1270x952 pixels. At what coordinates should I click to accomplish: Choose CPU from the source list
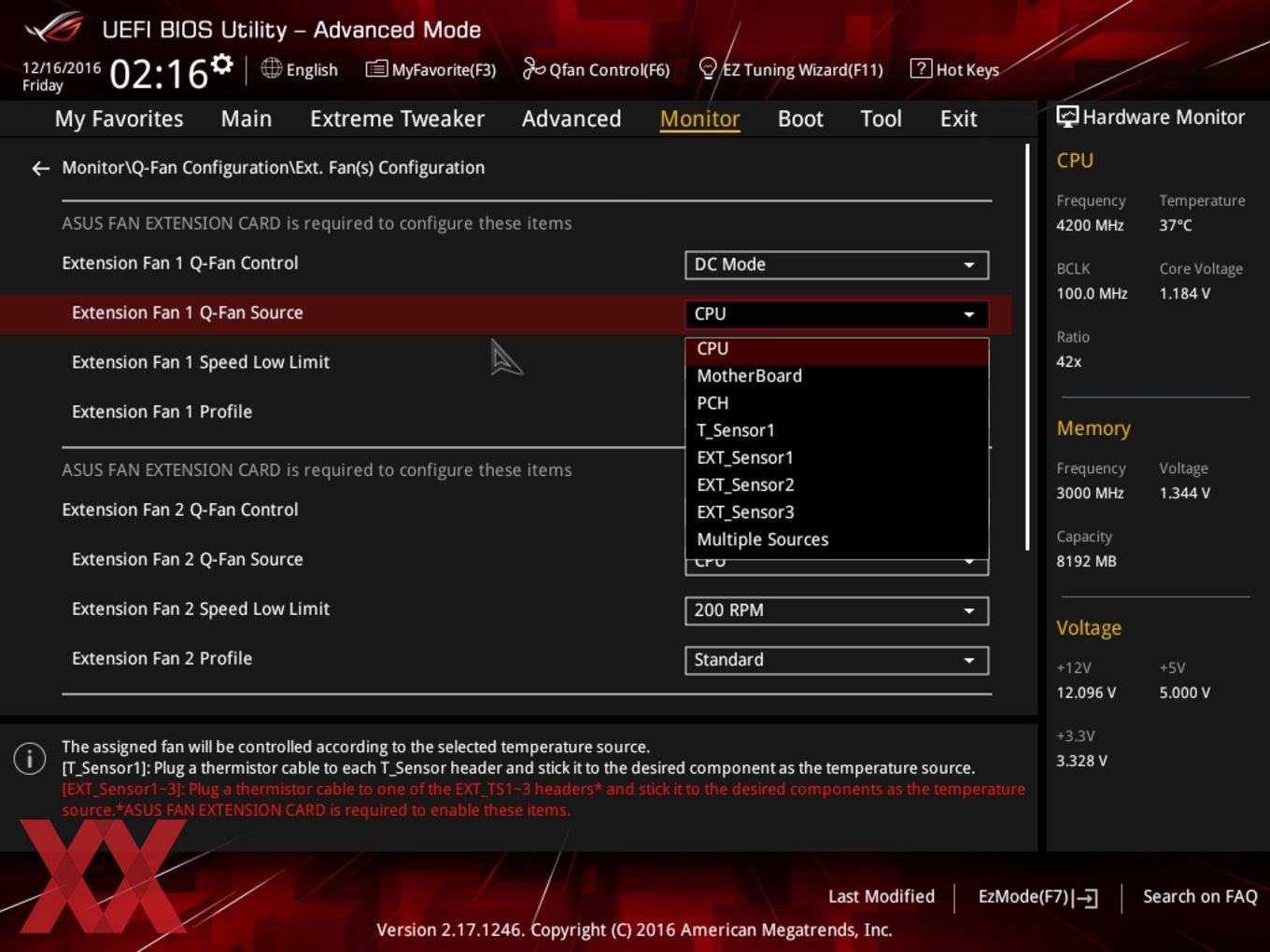837,349
